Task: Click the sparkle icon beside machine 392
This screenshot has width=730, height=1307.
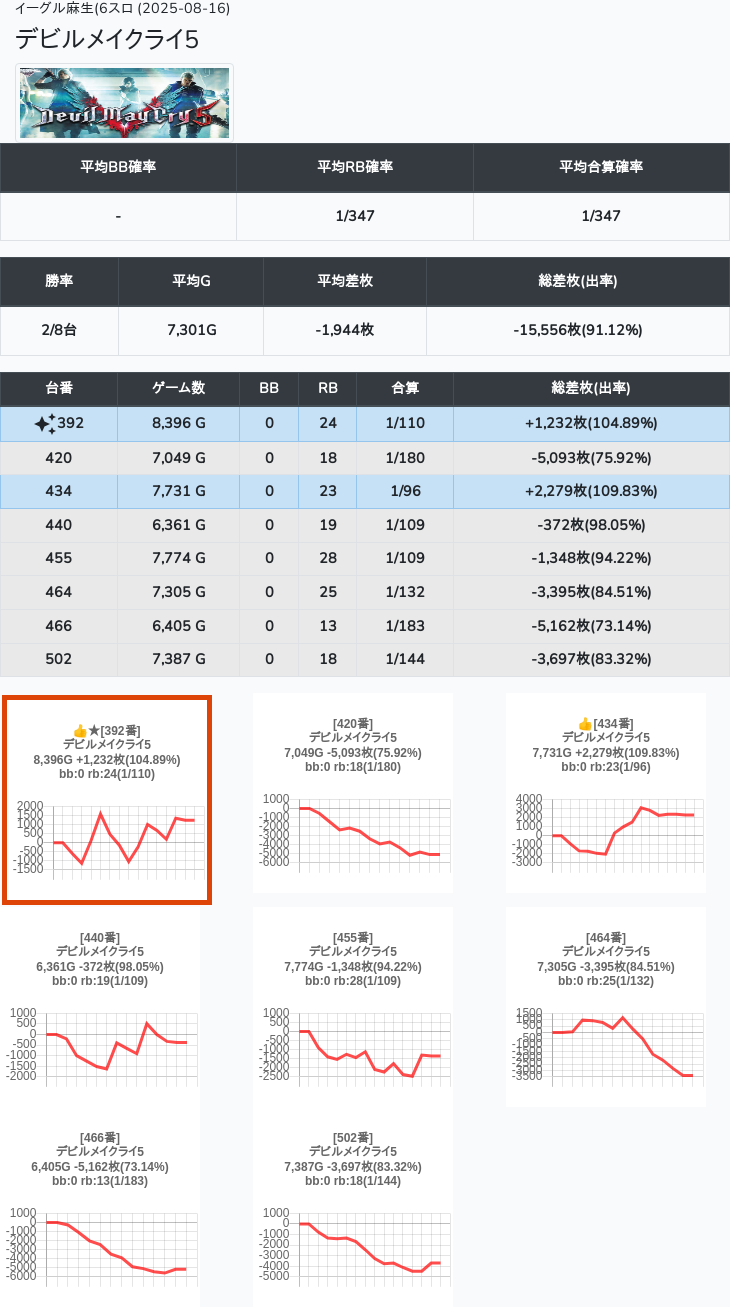Action: click(44, 424)
